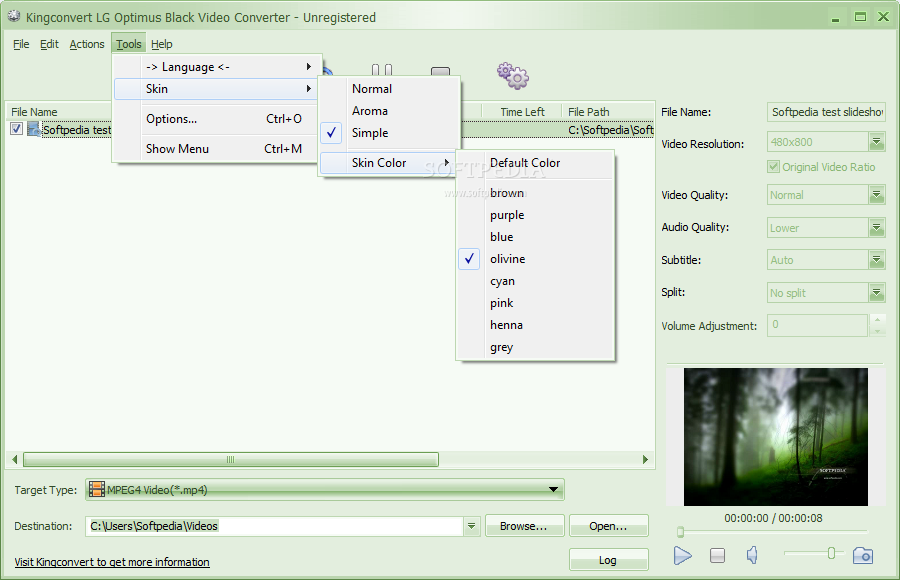
Task: Expand the Skin submenu
Action: [216, 88]
